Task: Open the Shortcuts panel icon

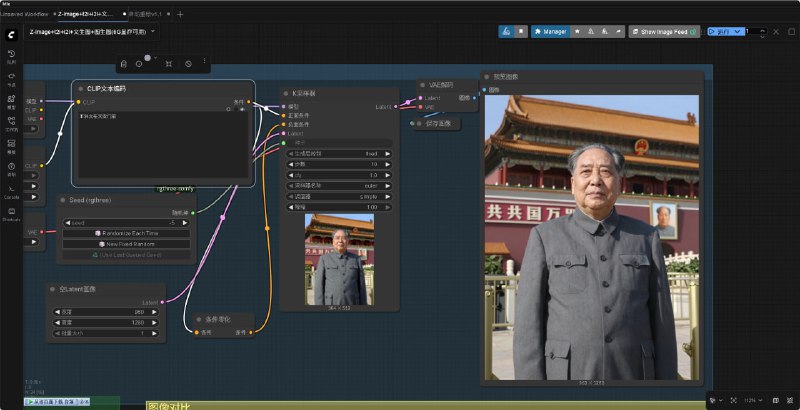Action: tap(11, 214)
